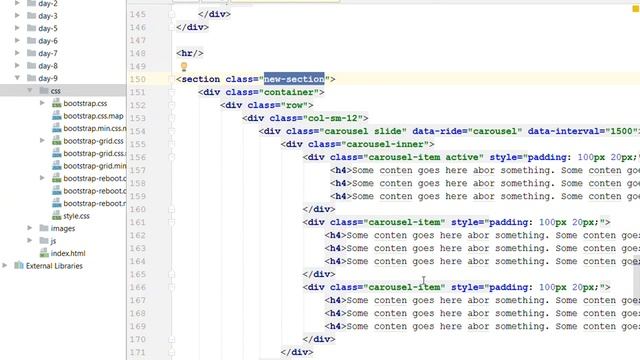Click "col-sm-12" class value on line 153

click(332, 118)
